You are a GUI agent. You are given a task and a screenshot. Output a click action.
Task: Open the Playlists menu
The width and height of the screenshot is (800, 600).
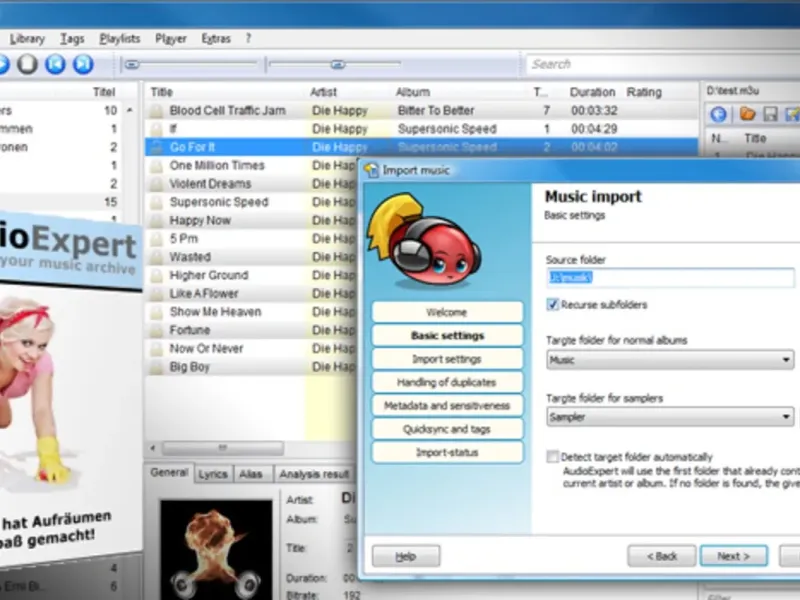(x=119, y=39)
